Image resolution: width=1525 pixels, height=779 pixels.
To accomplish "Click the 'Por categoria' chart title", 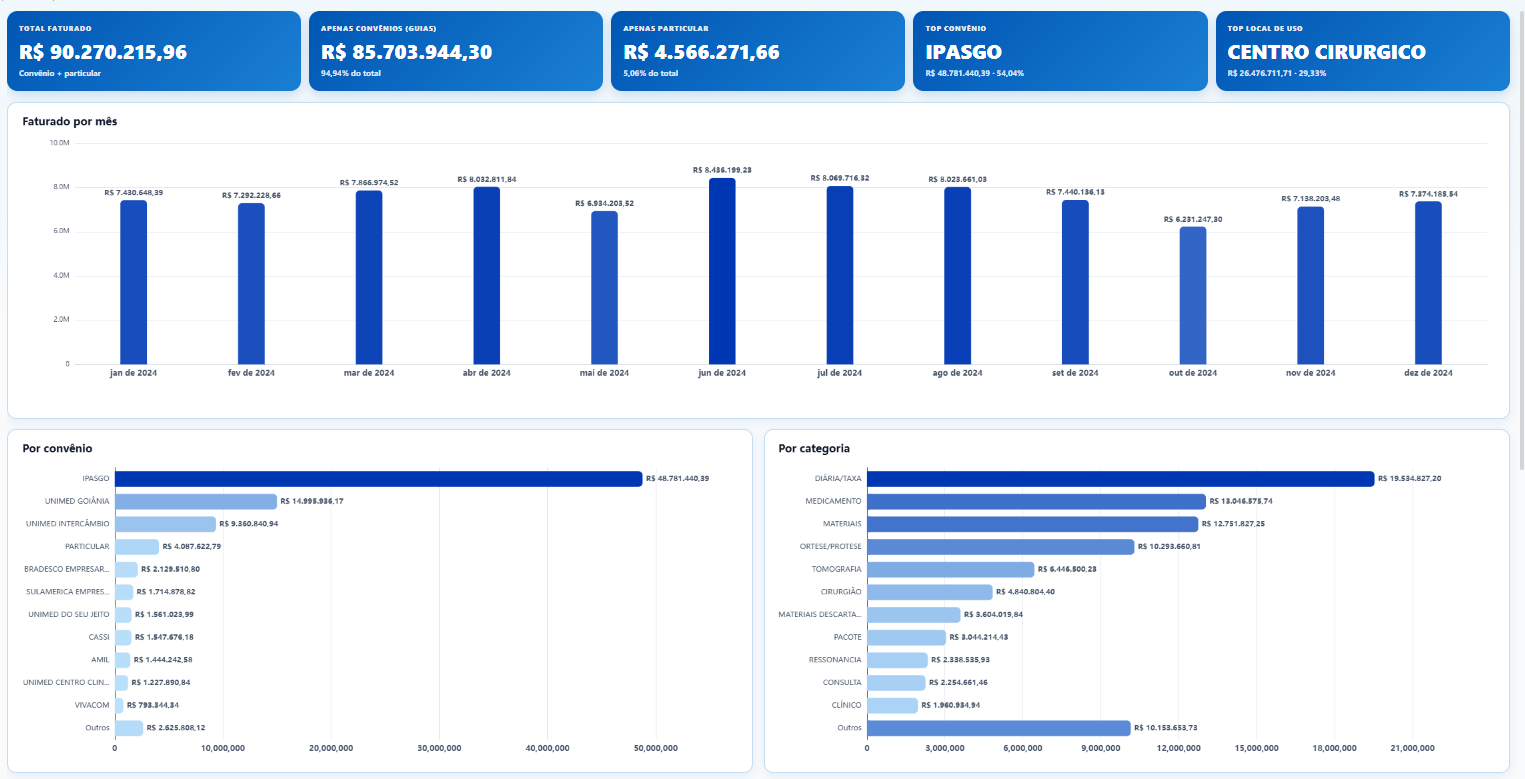I will click(815, 449).
